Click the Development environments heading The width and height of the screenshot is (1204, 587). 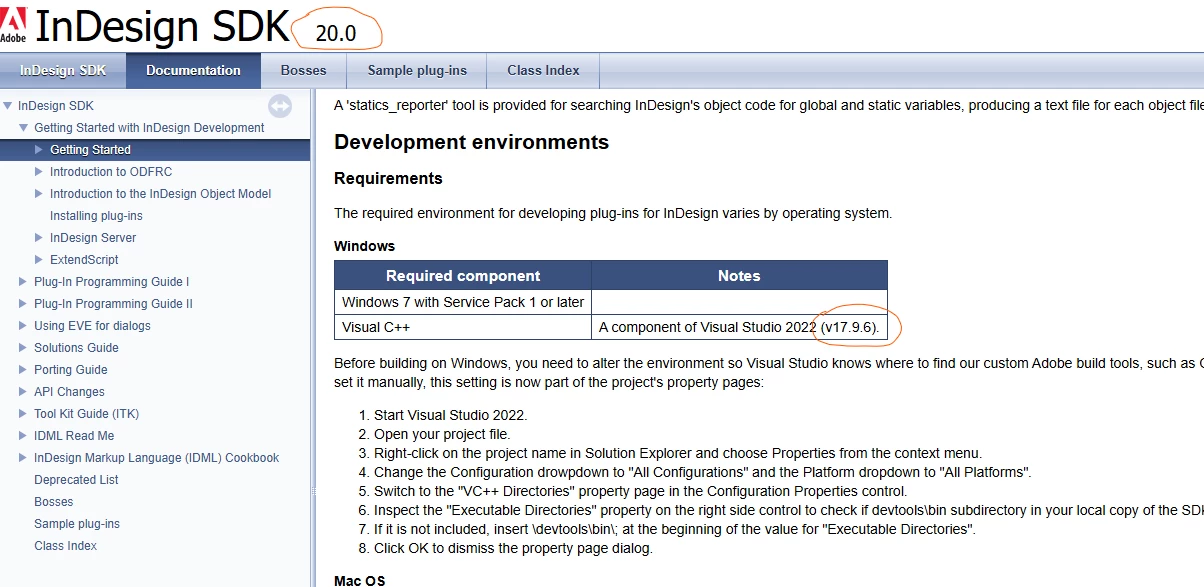tap(471, 142)
